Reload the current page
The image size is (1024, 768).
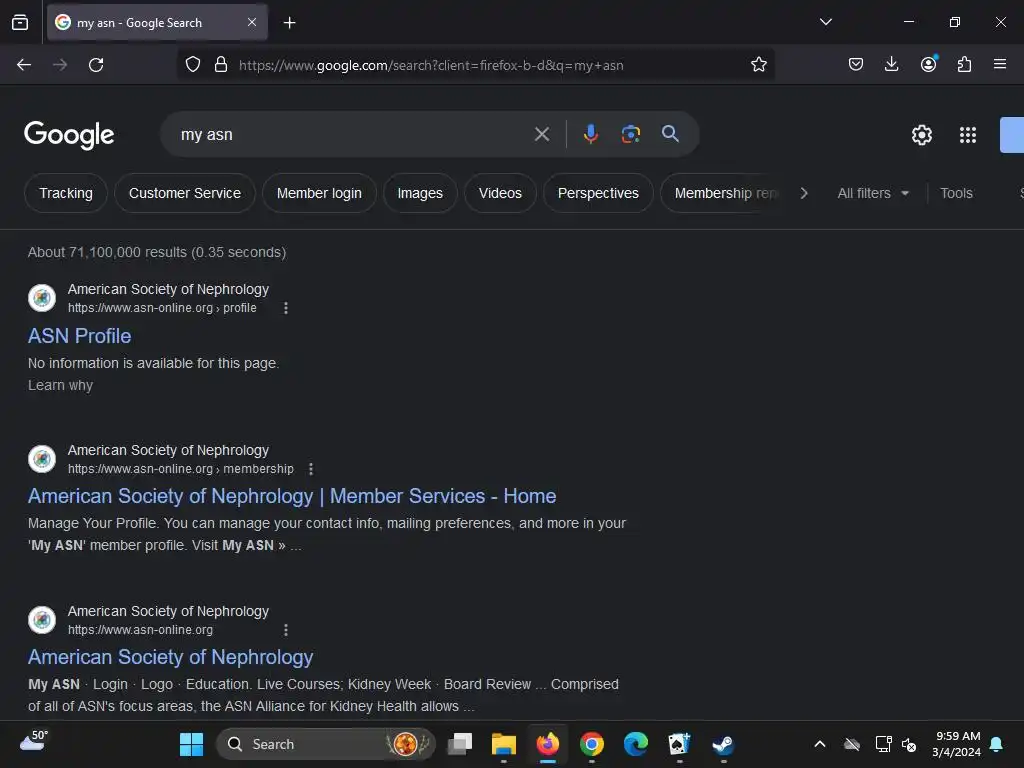(x=96, y=65)
